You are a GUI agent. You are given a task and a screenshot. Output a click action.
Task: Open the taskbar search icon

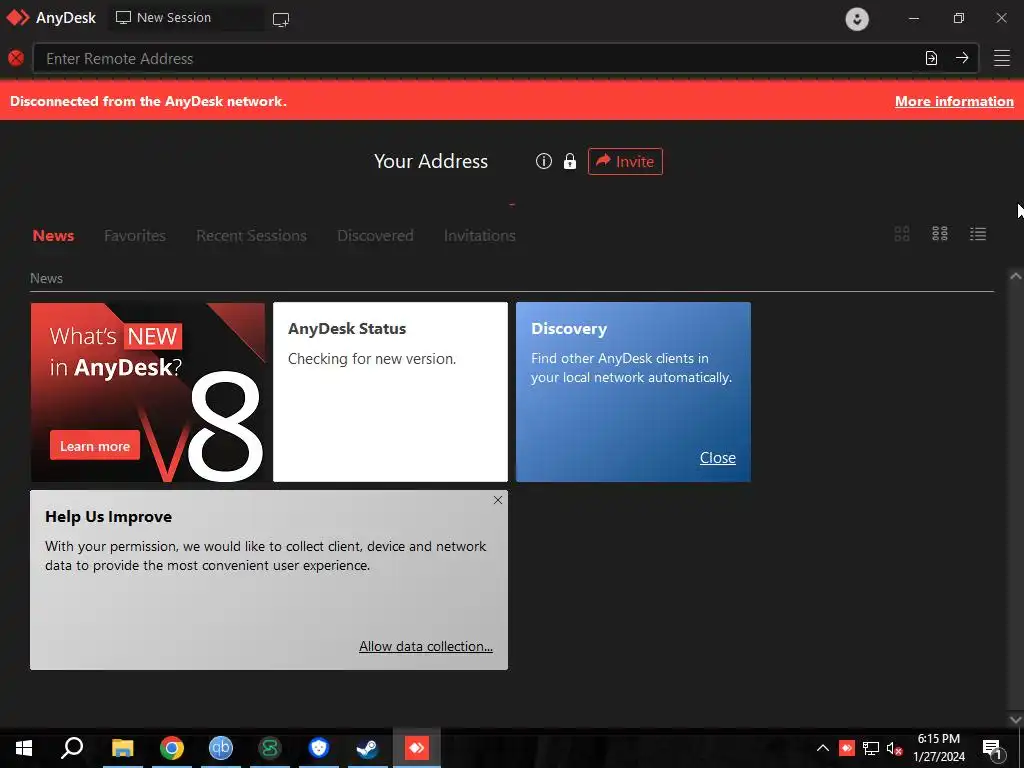click(72, 748)
